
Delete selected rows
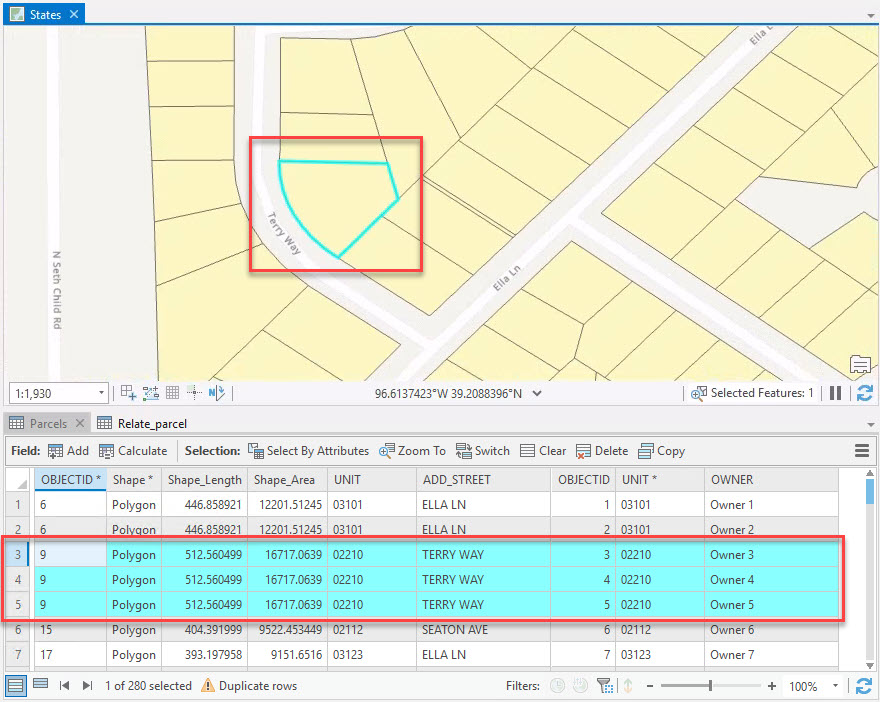601,451
